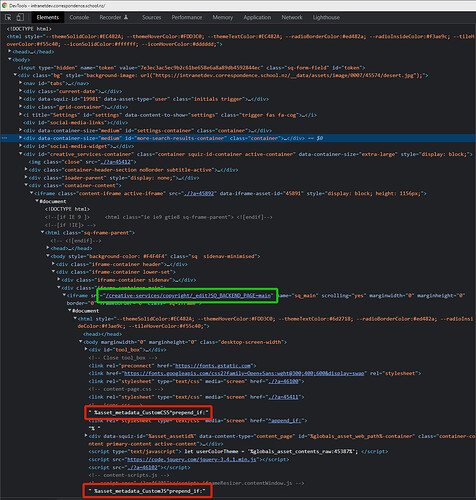Viewport: 476px width, 500px height.
Task: Select the content-page.css comment line
Action: [126, 389]
